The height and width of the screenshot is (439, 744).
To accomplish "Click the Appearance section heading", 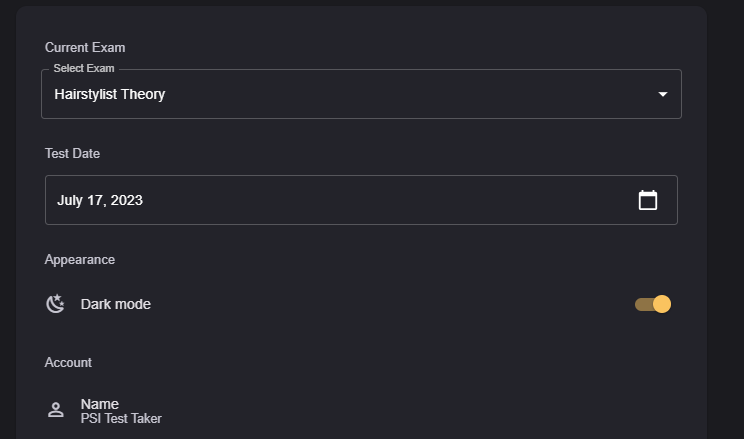I will pyautogui.click(x=80, y=259).
